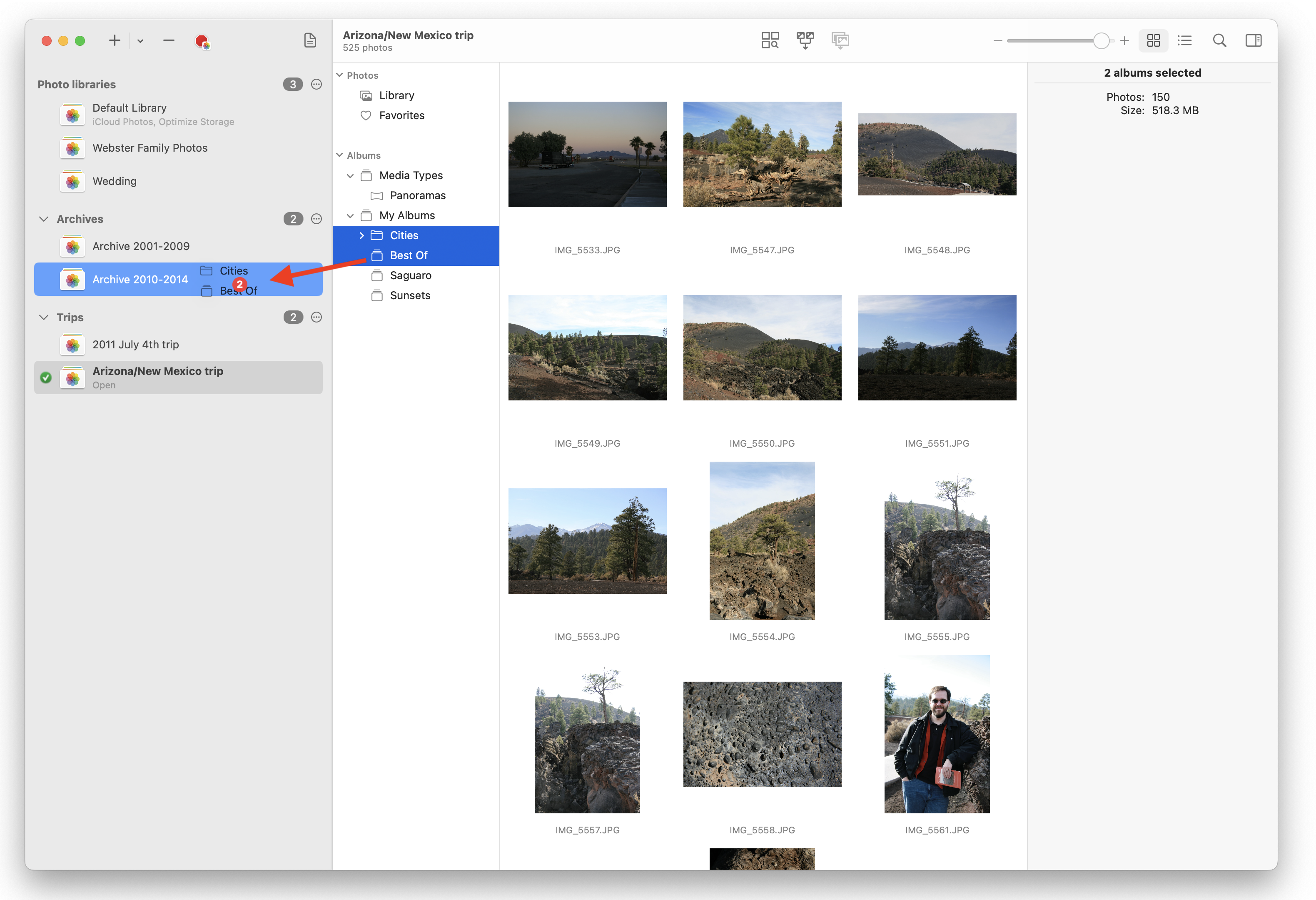This screenshot has height=900, width=1316.
Task: Click the thumbnail size slider knob
Action: pos(1101,41)
